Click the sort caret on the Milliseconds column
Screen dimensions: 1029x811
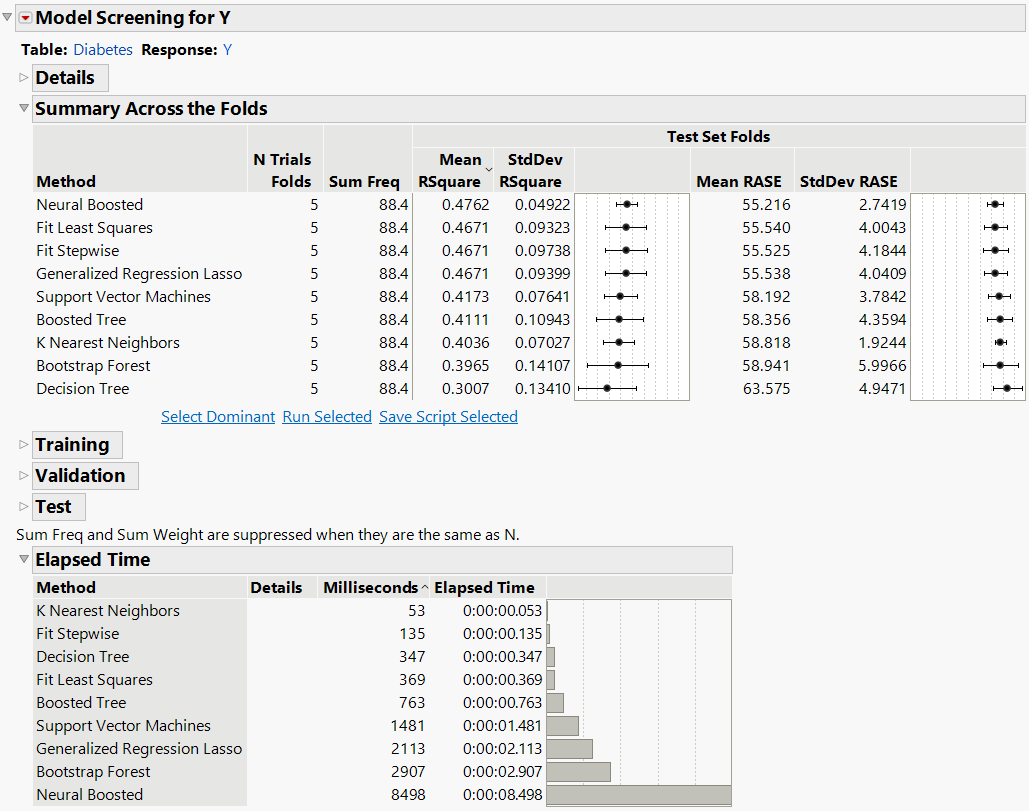[425, 587]
